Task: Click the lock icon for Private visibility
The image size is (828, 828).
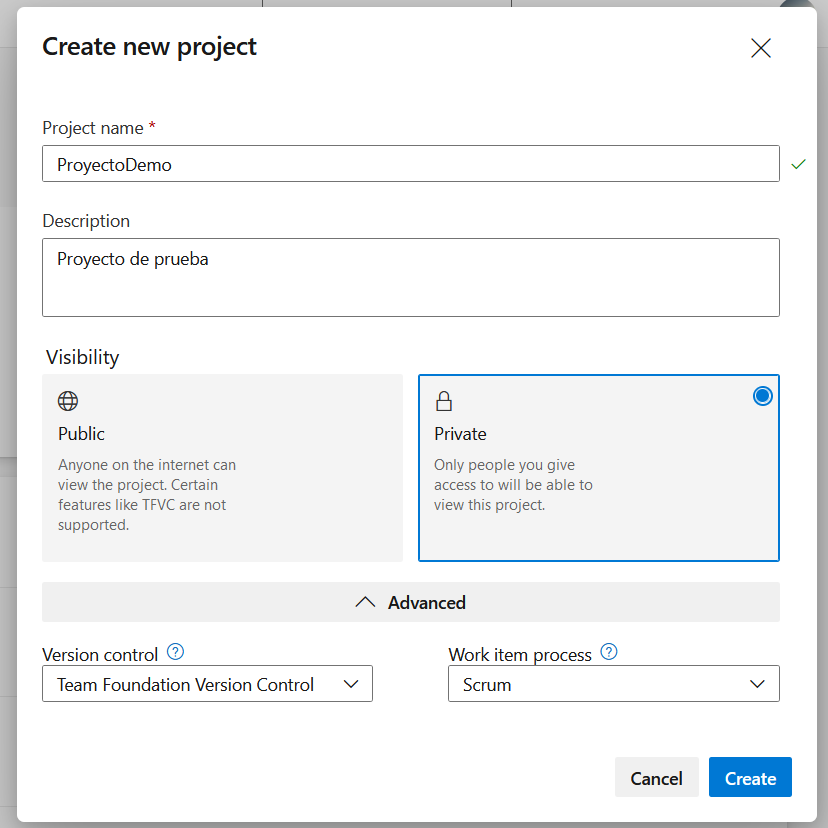Action: coord(444,401)
